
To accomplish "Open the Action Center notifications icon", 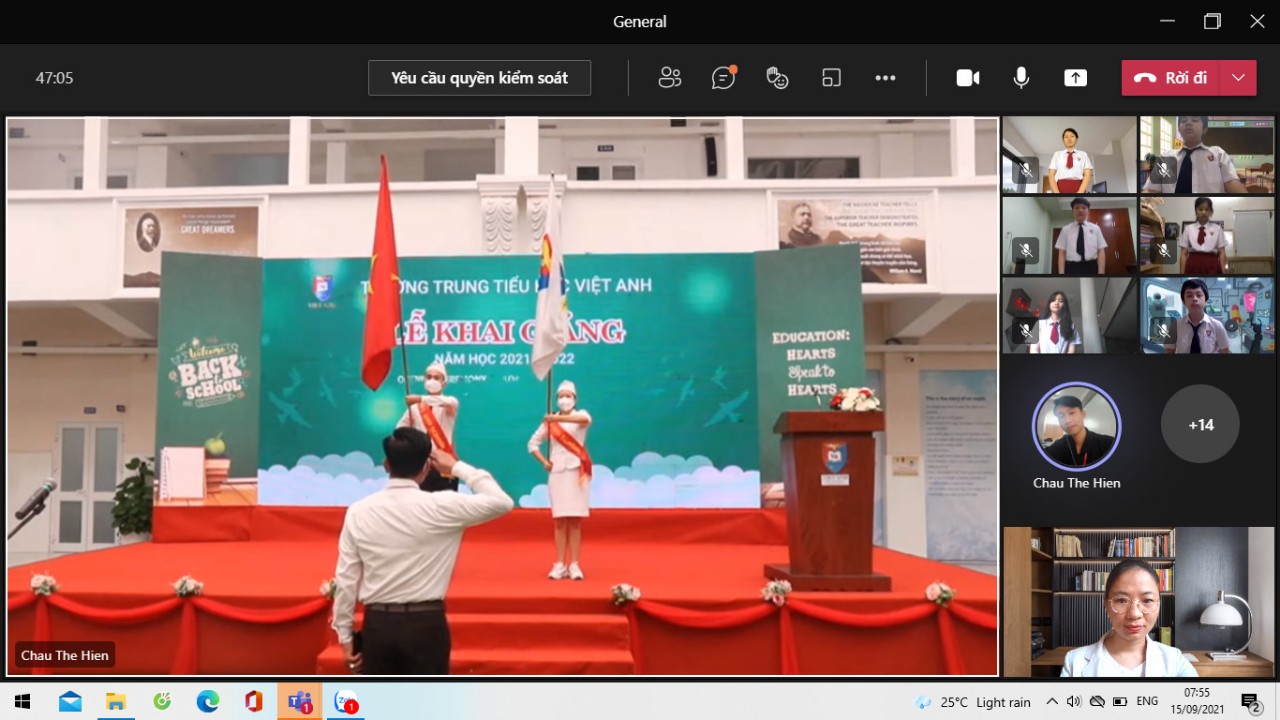I will [x=1250, y=702].
